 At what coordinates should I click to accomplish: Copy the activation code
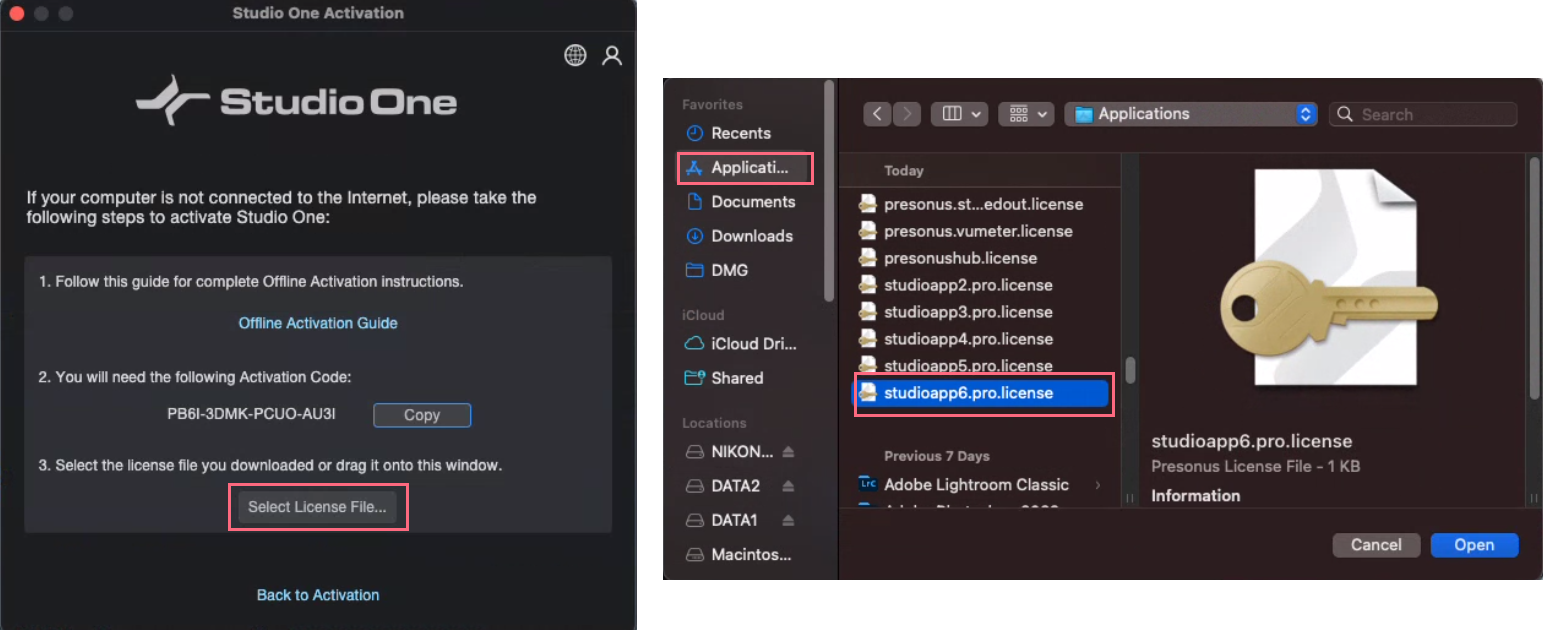click(x=421, y=414)
